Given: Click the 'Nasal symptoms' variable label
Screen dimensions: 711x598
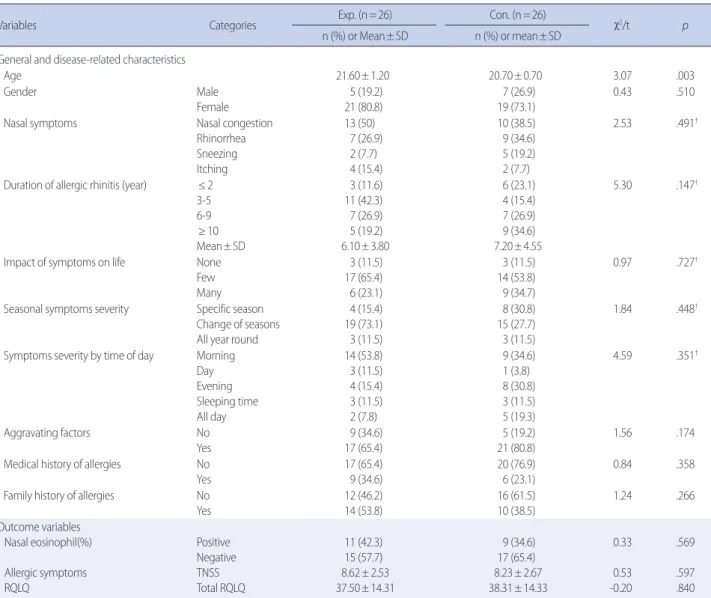Looking at the screenshot, I should point(40,123).
